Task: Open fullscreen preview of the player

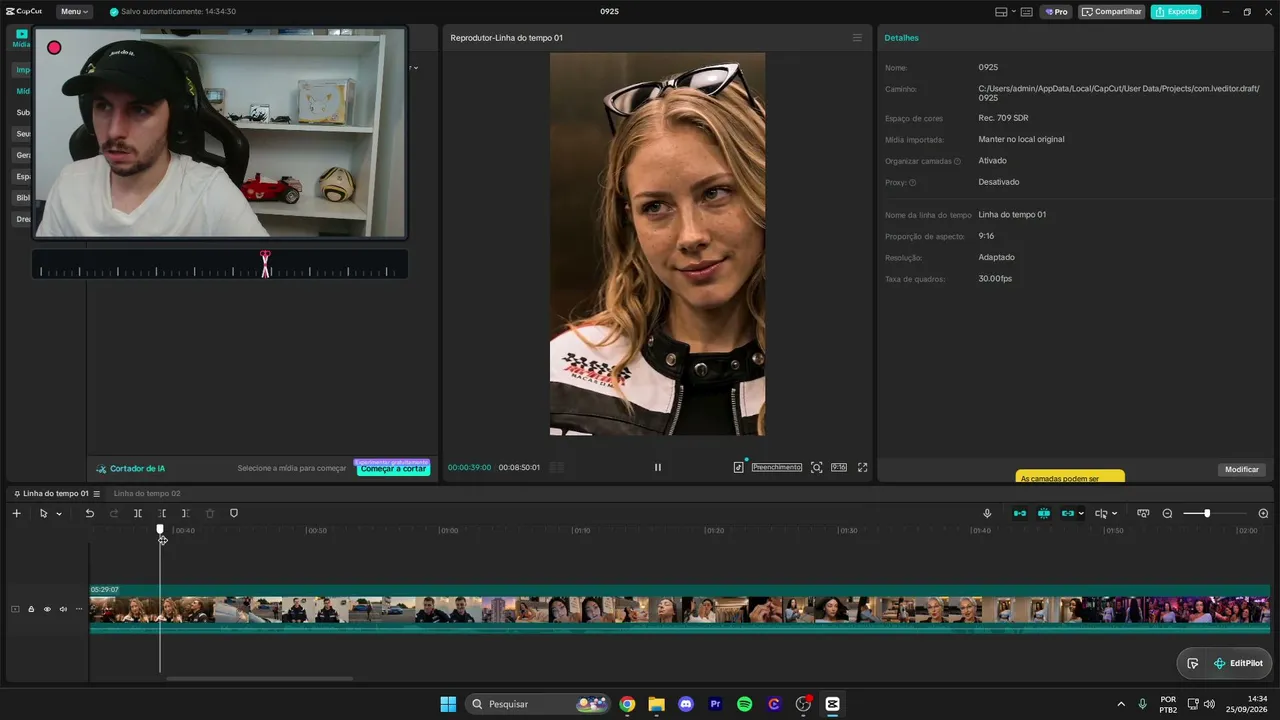Action: pyautogui.click(x=862, y=467)
